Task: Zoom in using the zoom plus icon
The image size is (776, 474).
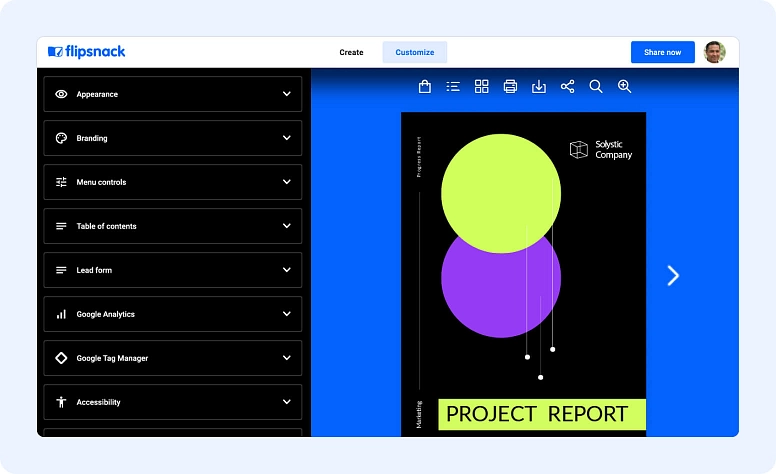Action: tap(625, 87)
